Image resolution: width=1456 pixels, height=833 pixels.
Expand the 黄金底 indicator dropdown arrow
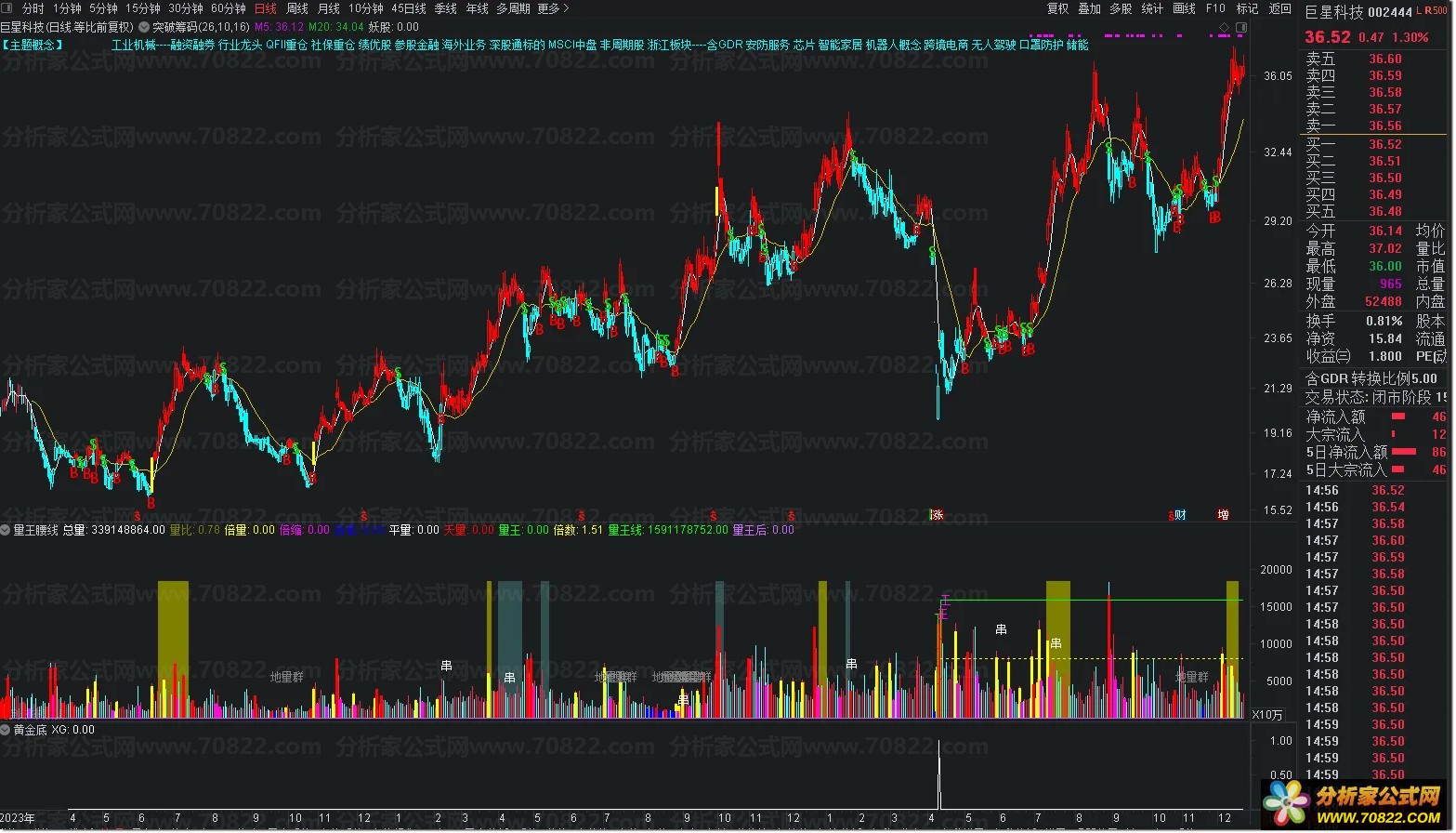[x=6, y=730]
